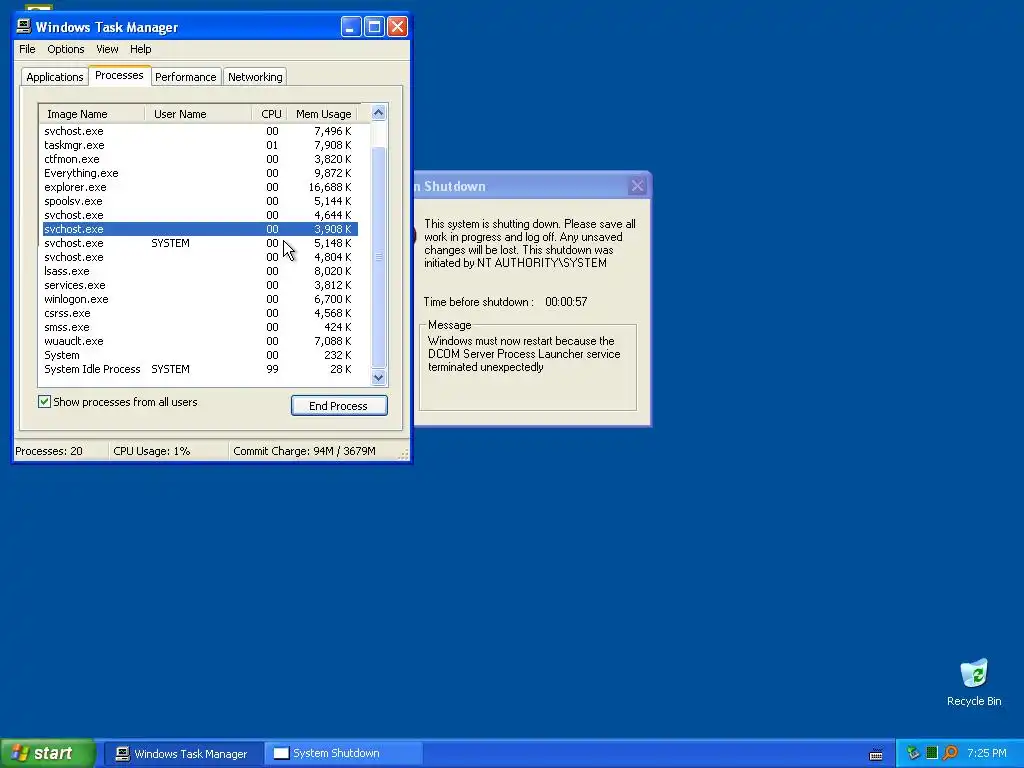1024x768 pixels.
Task: Click the shutdown countdown timer 00:00:57
Action: point(566,302)
